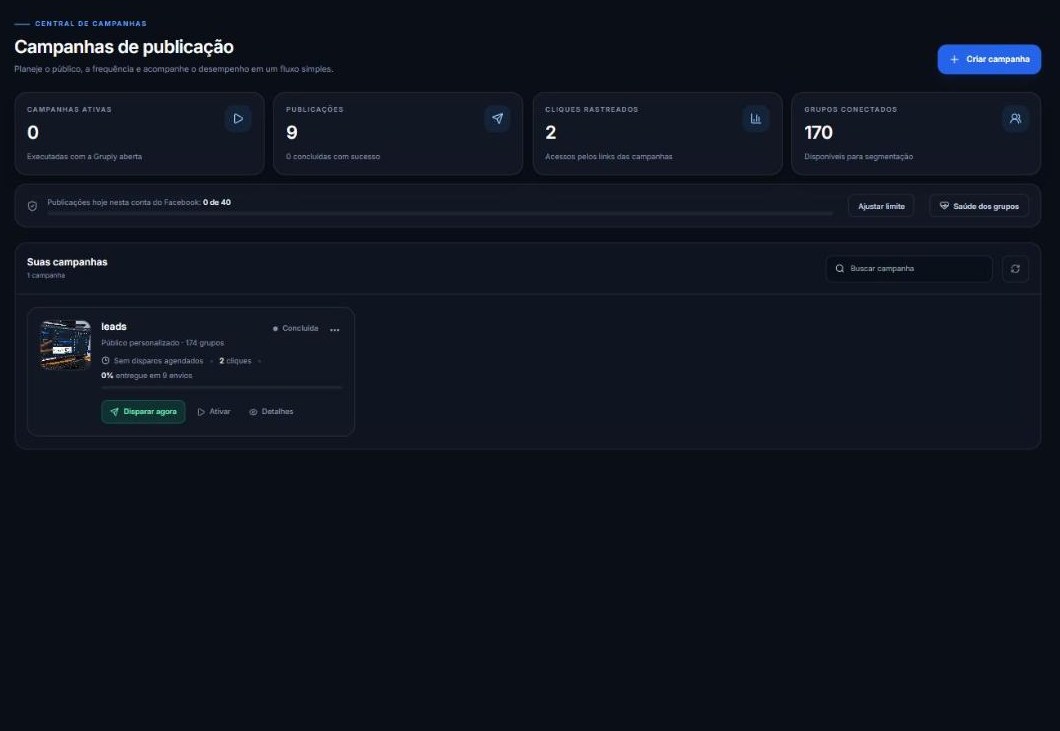The width and height of the screenshot is (1060, 731).
Task: Click the Concluída status label
Action: (295, 329)
